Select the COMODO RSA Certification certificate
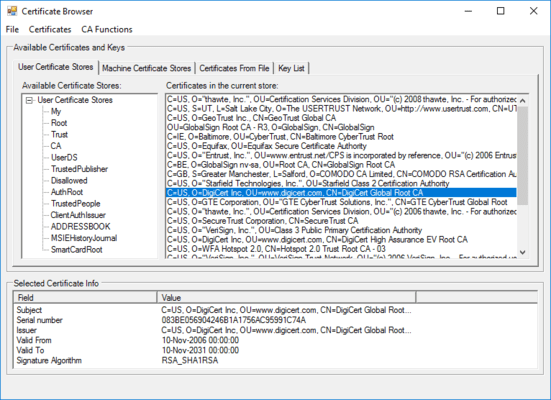This screenshot has height=400, width=551. [341, 174]
